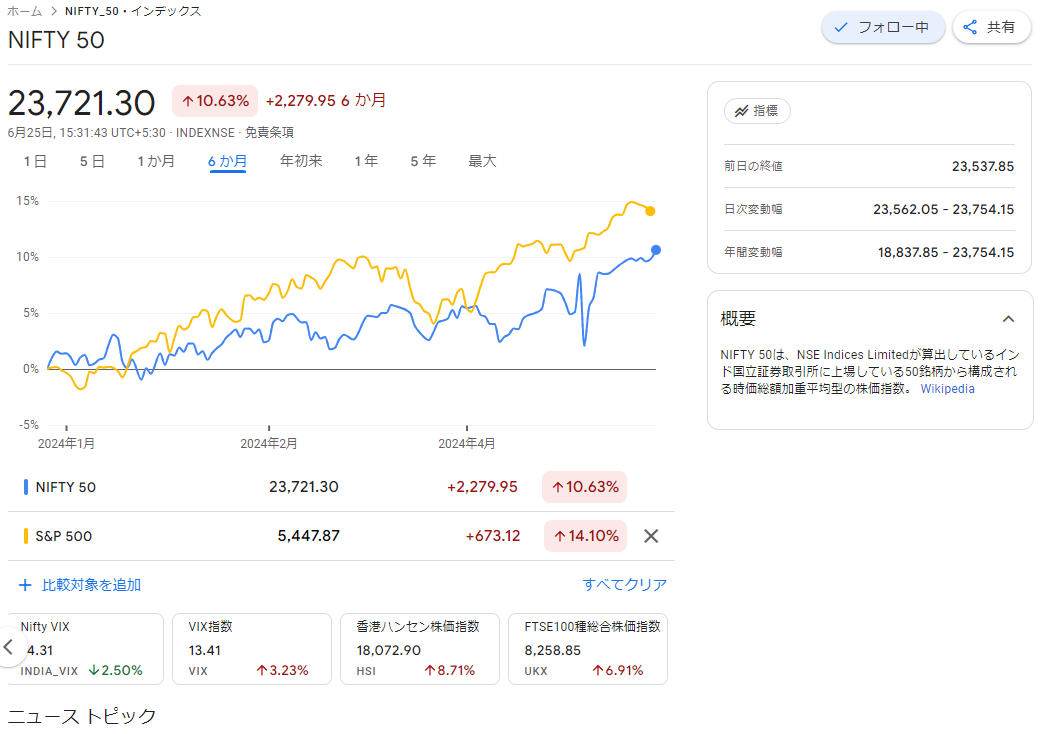This screenshot has width=1043, height=734.
Task: Select the 年初来 range tab
Action: coord(301,161)
